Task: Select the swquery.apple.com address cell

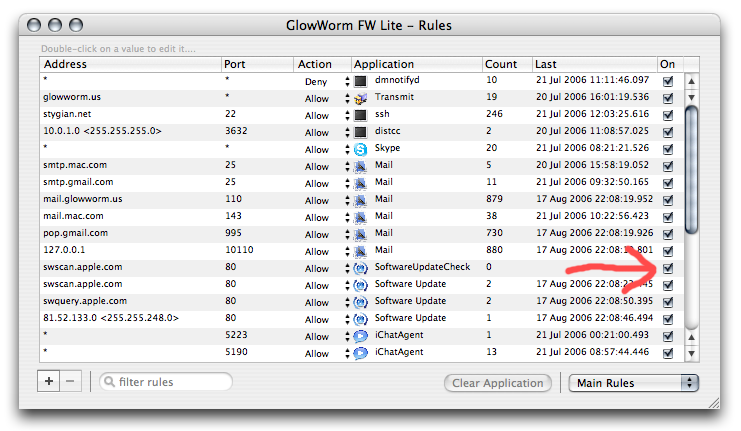Action: click(85, 301)
